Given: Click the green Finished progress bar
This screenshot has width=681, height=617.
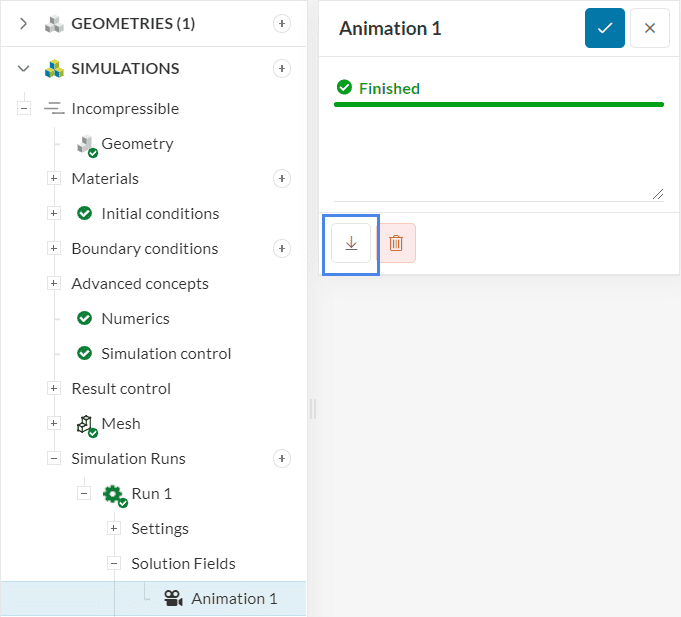Looking at the screenshot, I should (x=498, y=104).
